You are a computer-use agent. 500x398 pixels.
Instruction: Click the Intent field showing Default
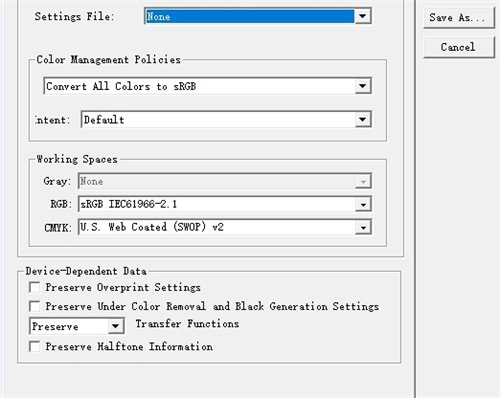(226, 119)
